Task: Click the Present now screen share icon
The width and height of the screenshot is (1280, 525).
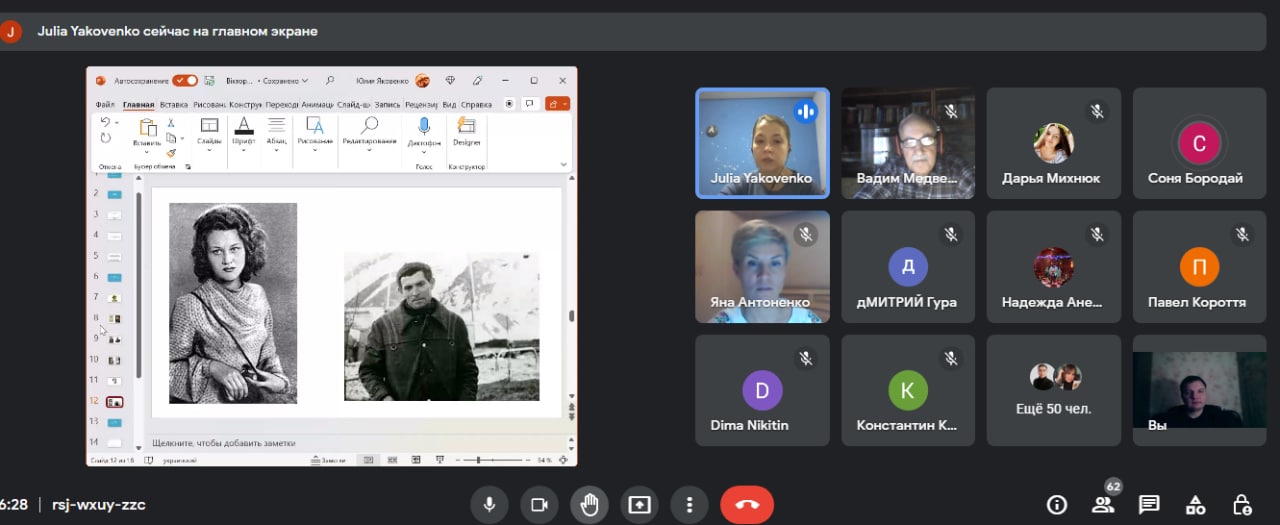Action: (640, 504)
